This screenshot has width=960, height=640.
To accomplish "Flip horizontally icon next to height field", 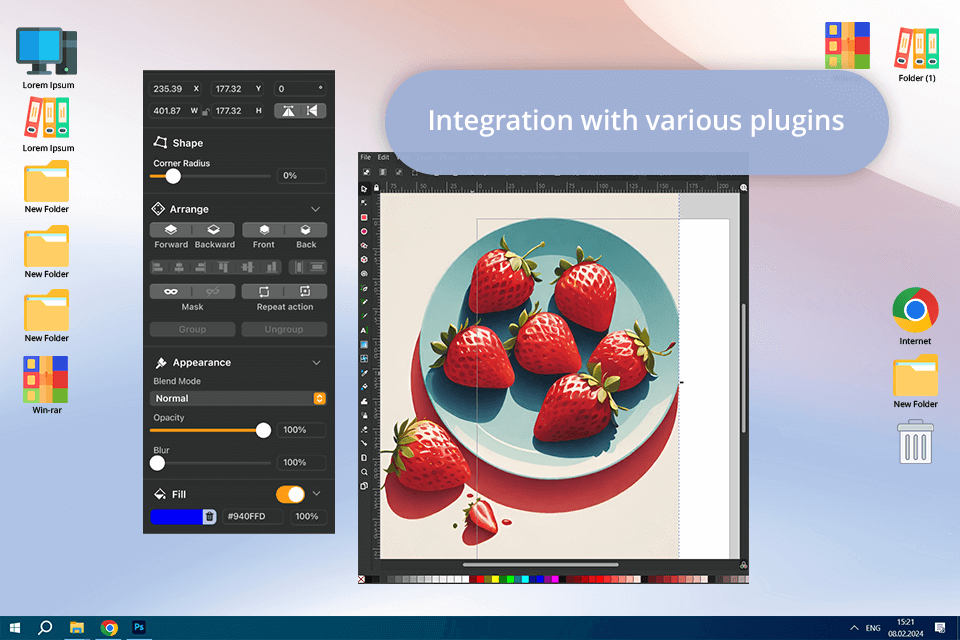I will click(x=312, y=111).
